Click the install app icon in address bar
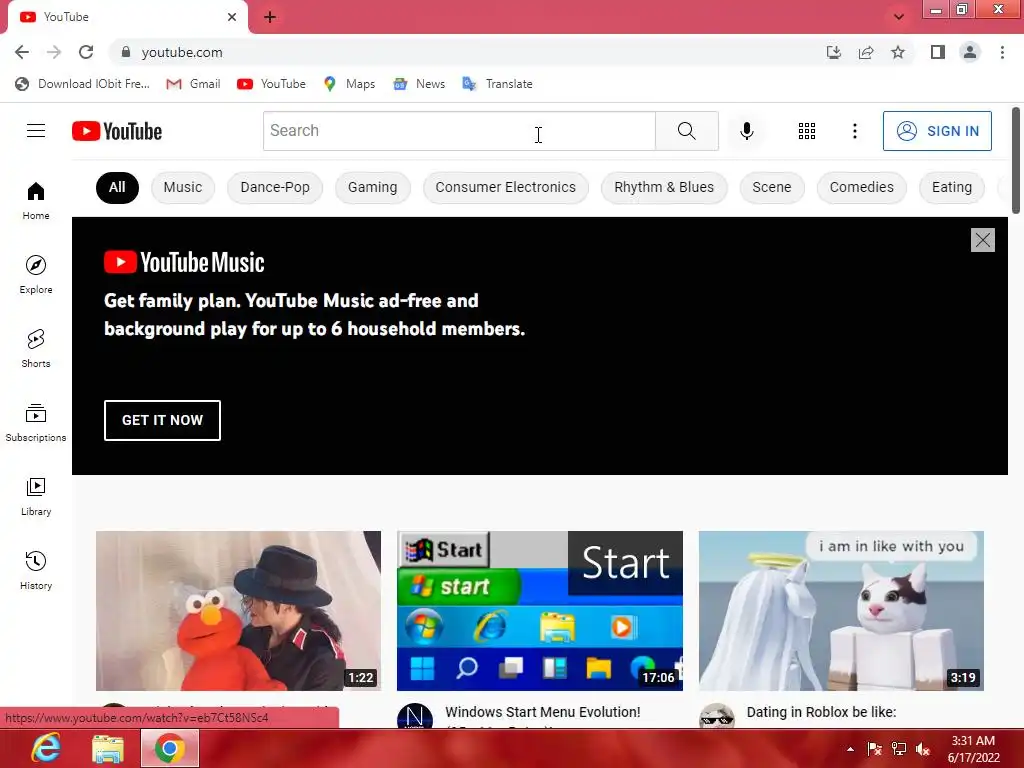 click(x=833, y=52)
